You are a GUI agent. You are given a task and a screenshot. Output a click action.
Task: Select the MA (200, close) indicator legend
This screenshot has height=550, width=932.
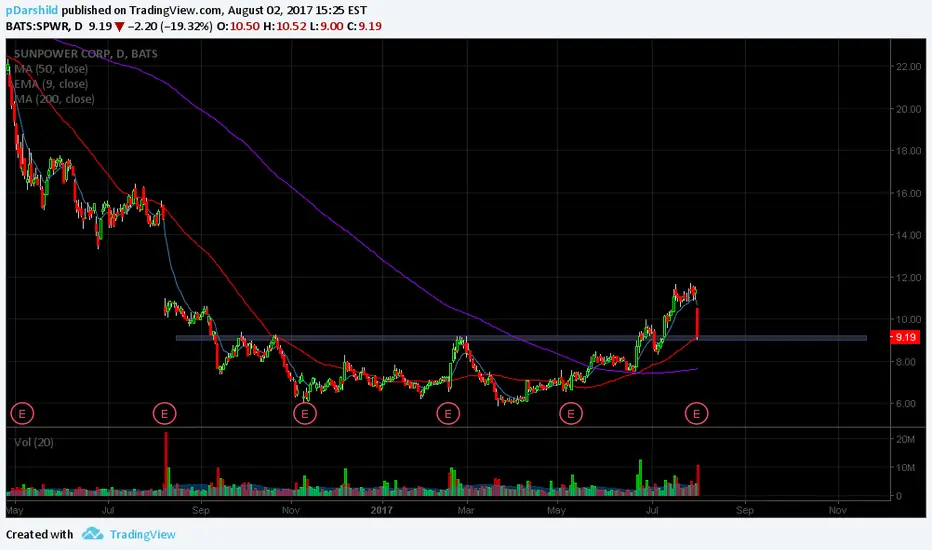click(54, 99)
